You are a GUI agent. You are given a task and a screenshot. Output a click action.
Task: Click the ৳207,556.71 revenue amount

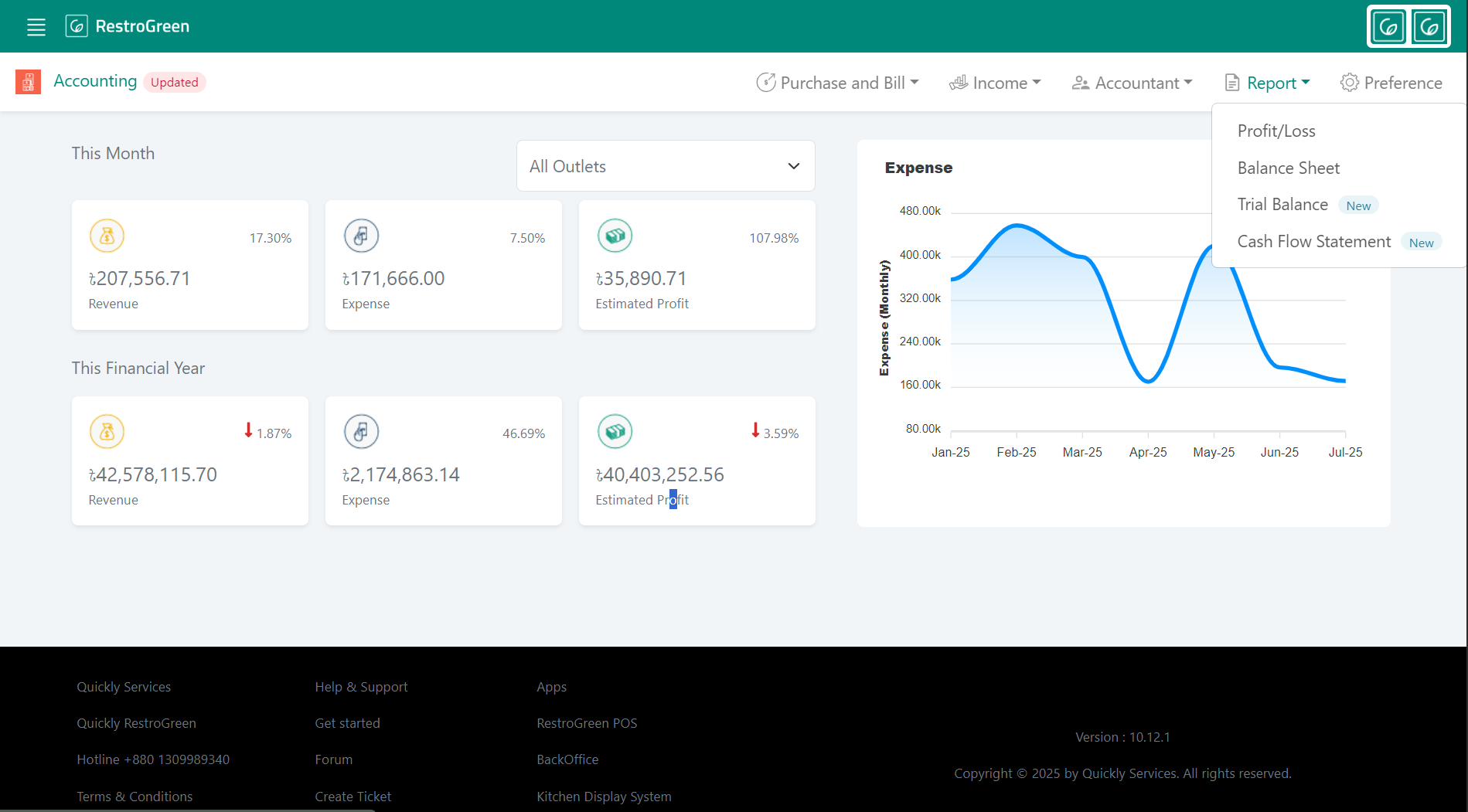click(x=139, y=279)
